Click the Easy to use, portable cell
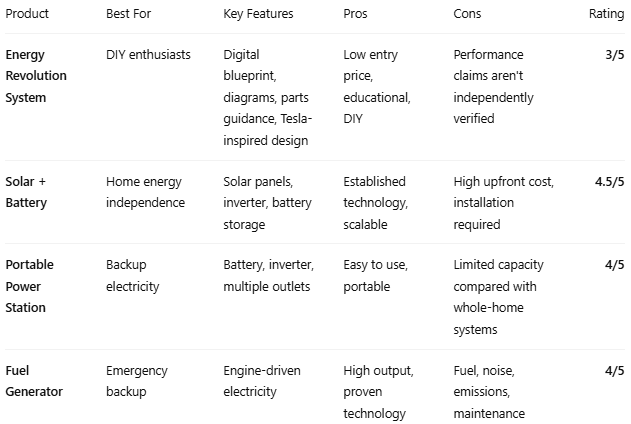 click(375, 276)
